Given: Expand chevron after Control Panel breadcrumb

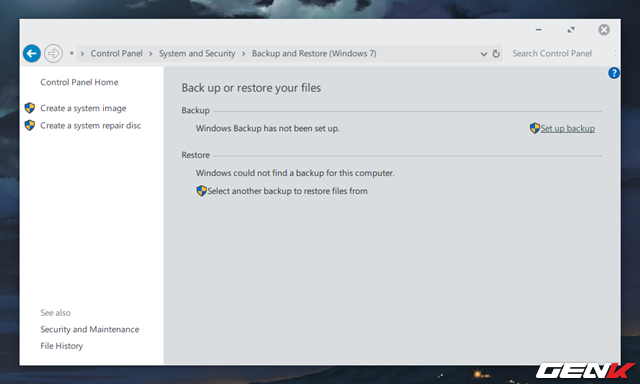Looking at the screenshot, I should [151, 53].
